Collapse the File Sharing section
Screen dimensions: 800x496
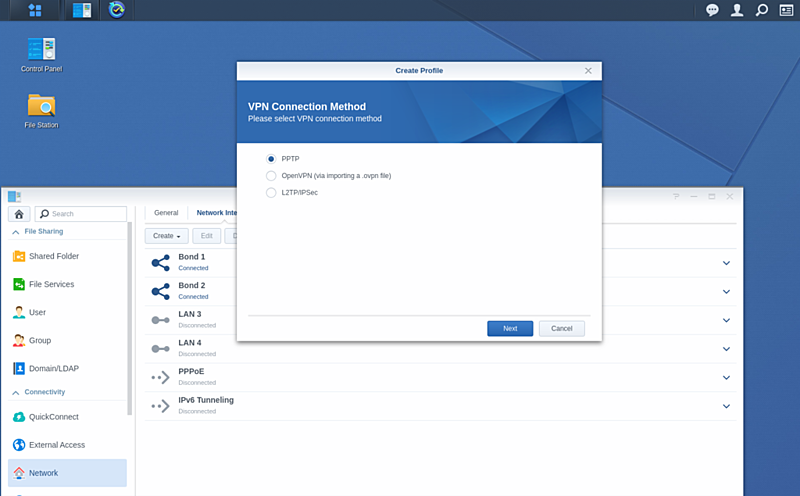16,232
